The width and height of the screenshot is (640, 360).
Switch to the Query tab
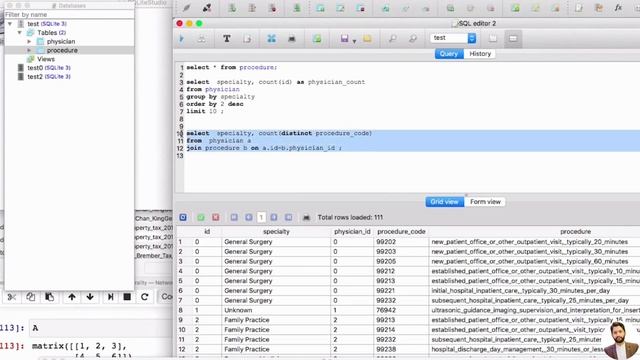click(449, 54)
